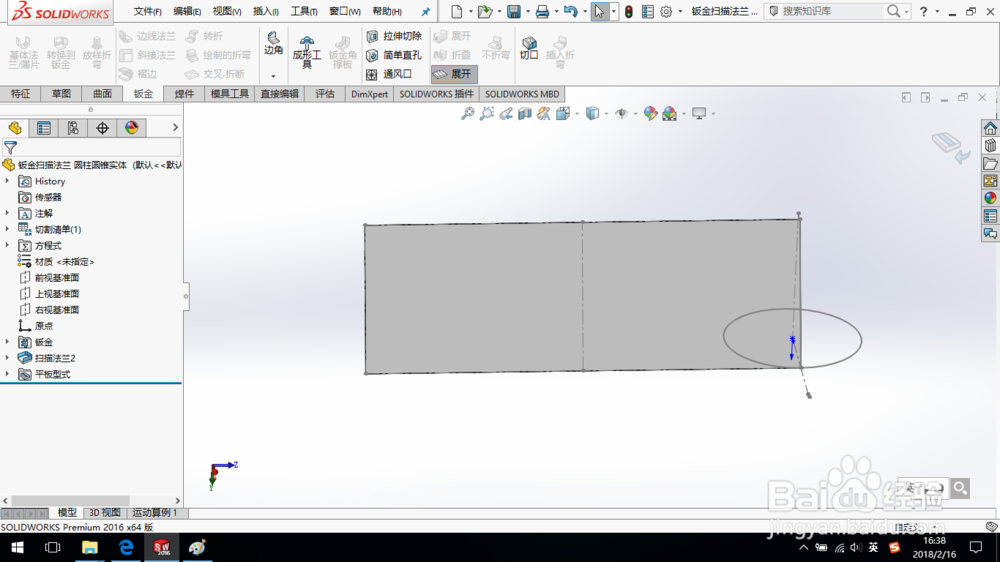Open the task pane Home icon
This screenshot has width=1000, height=562.
click(990, 128)
